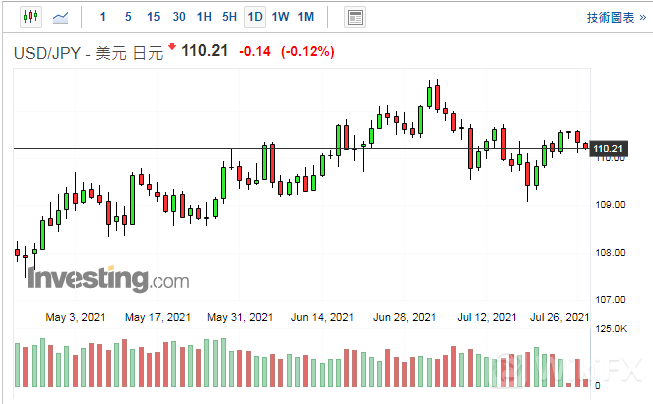Select the 1 minute timeframe
Image resolution: width=653 pixels, height=404 pixels.
point(103,17)
